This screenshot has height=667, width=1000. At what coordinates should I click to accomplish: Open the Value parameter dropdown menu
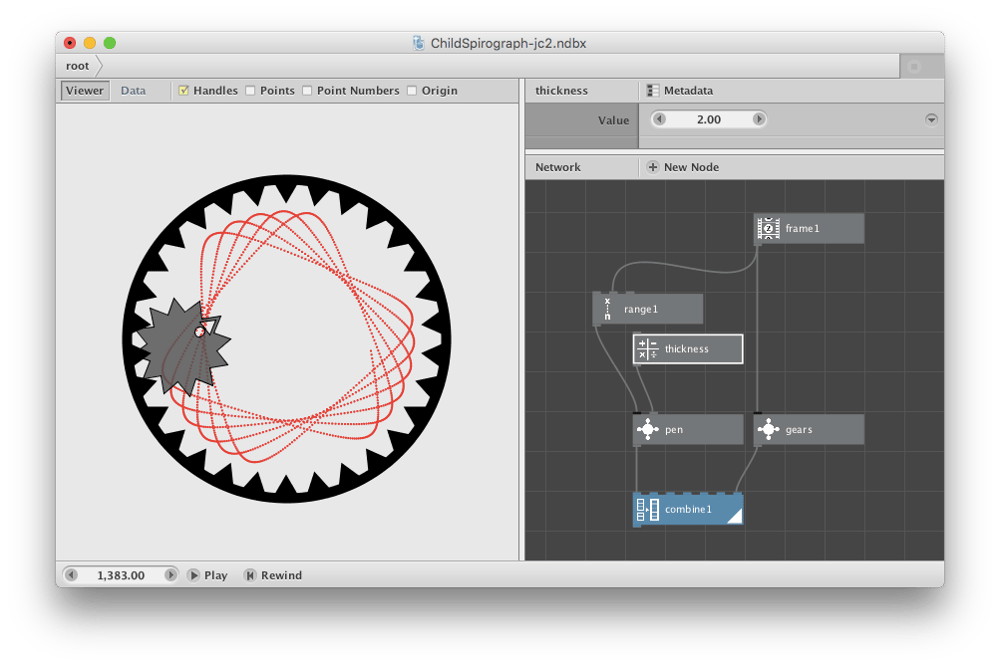pyautogui.click(x=931, y=119)
